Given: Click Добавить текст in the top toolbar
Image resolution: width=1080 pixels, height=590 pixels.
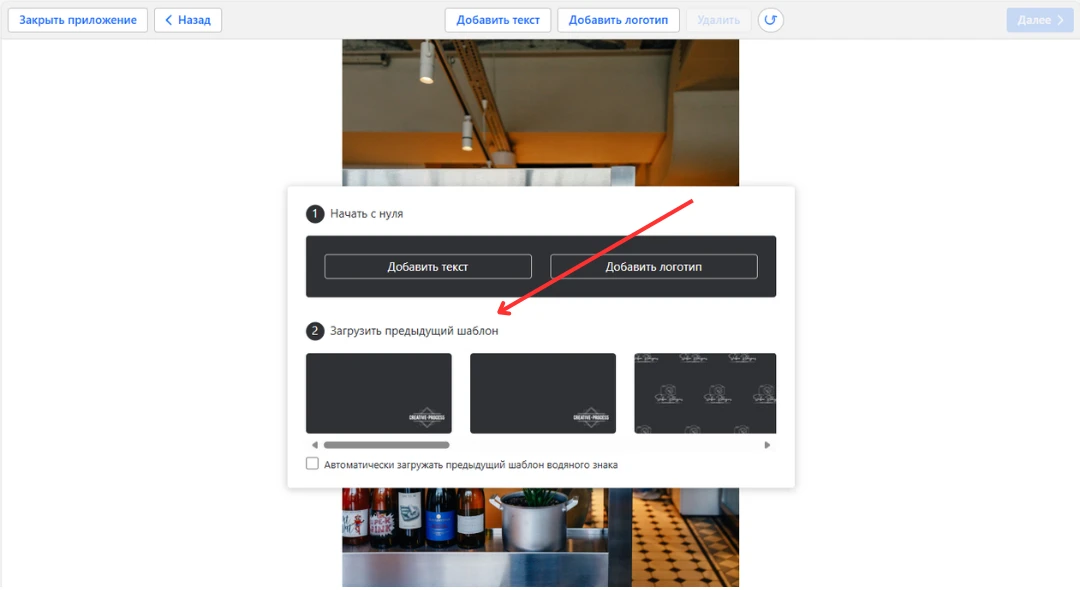Looking at the screenshot, I should 498,20.
